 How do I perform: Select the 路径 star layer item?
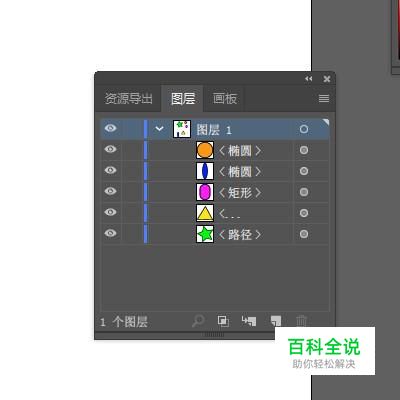pyautogui.click(x=215, y=234)
